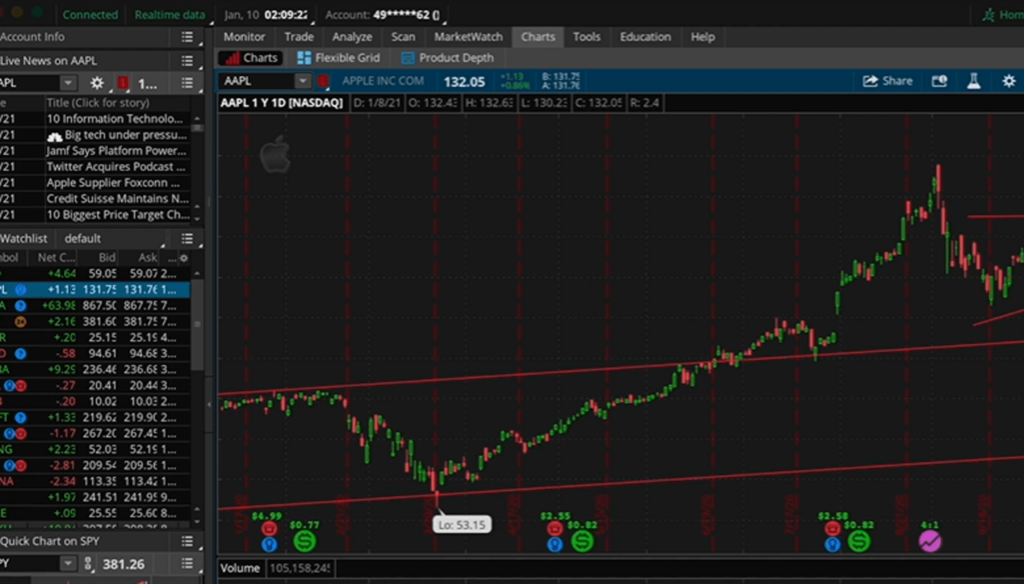Switch to the Trade tab
This screenshot has height=584, width=1024.
coord(298,37)
